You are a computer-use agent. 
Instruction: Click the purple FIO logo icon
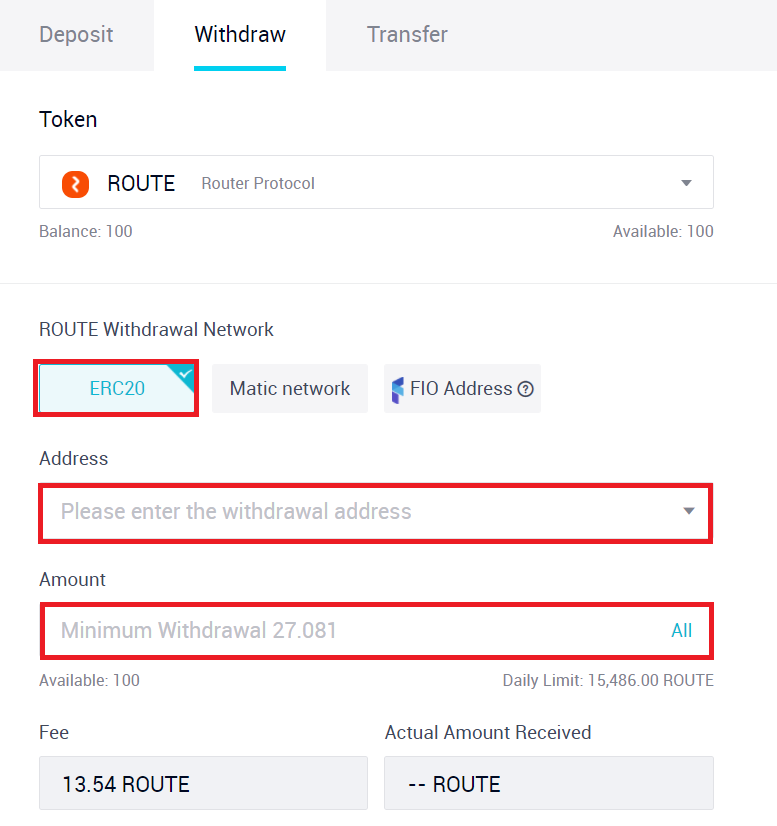tap(398, 390)
